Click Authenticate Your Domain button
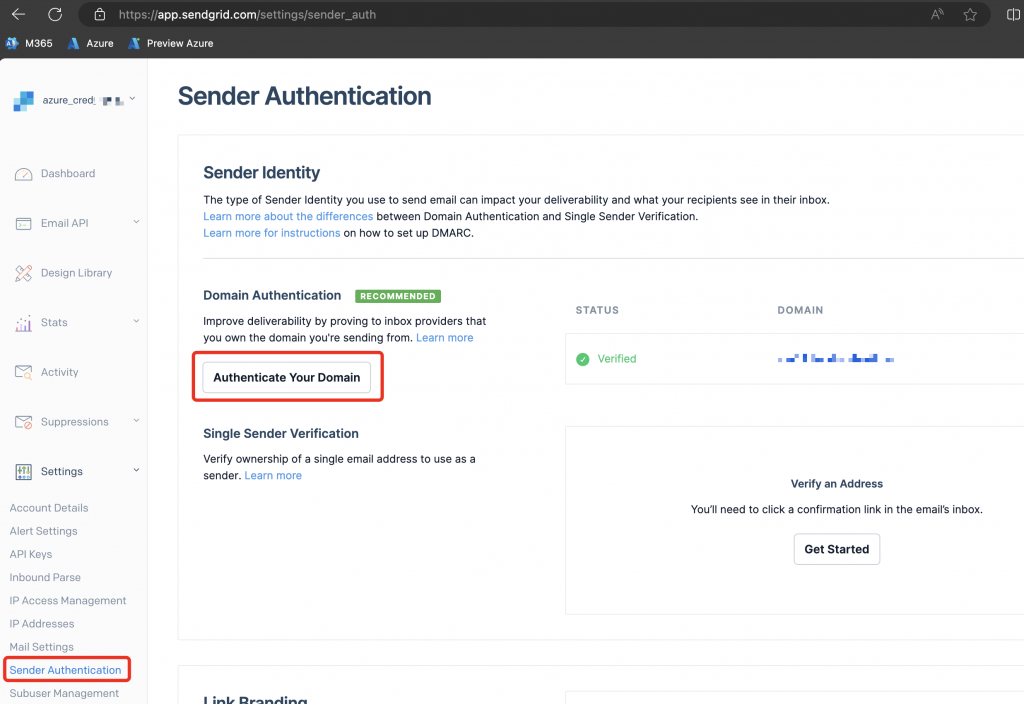Viewport: 1024px width, 704px height. click(x=287, y=378)
